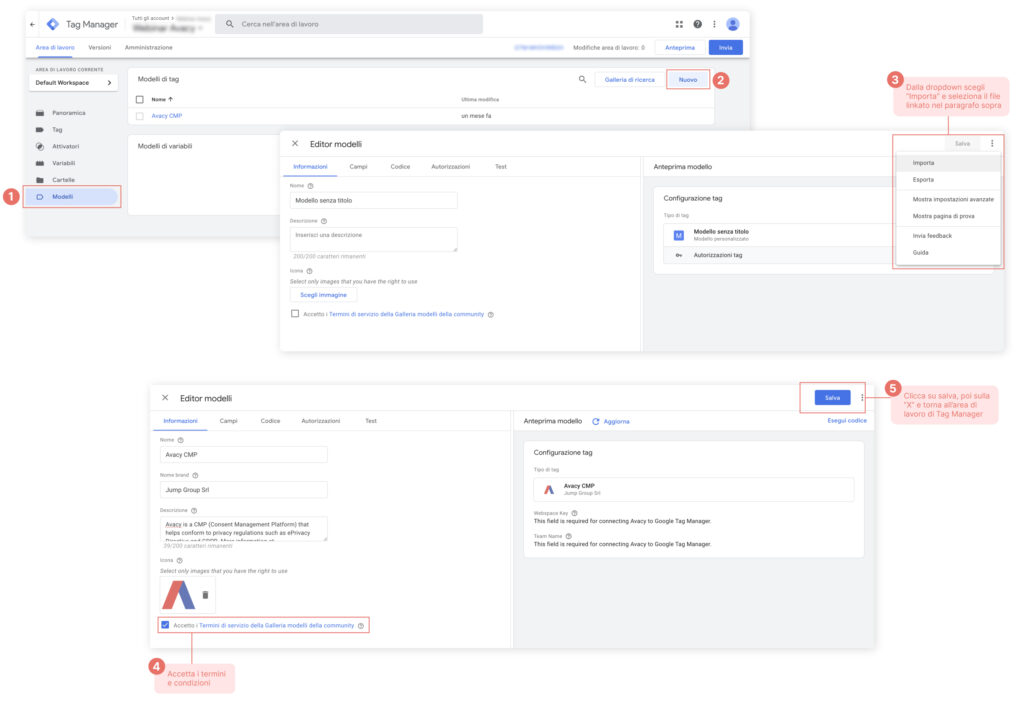Select the Area di lavoro tab
The image size is (1024, 703).
pos(55,48)
